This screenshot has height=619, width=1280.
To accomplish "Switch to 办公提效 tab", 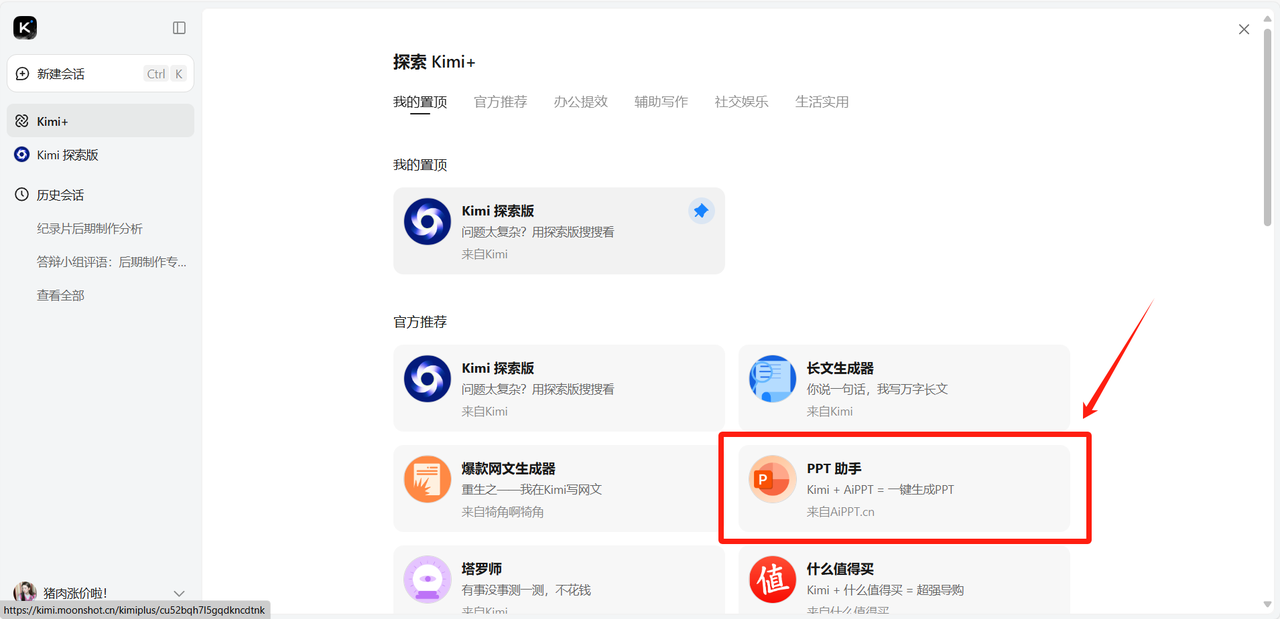I will tap(581, 102).
